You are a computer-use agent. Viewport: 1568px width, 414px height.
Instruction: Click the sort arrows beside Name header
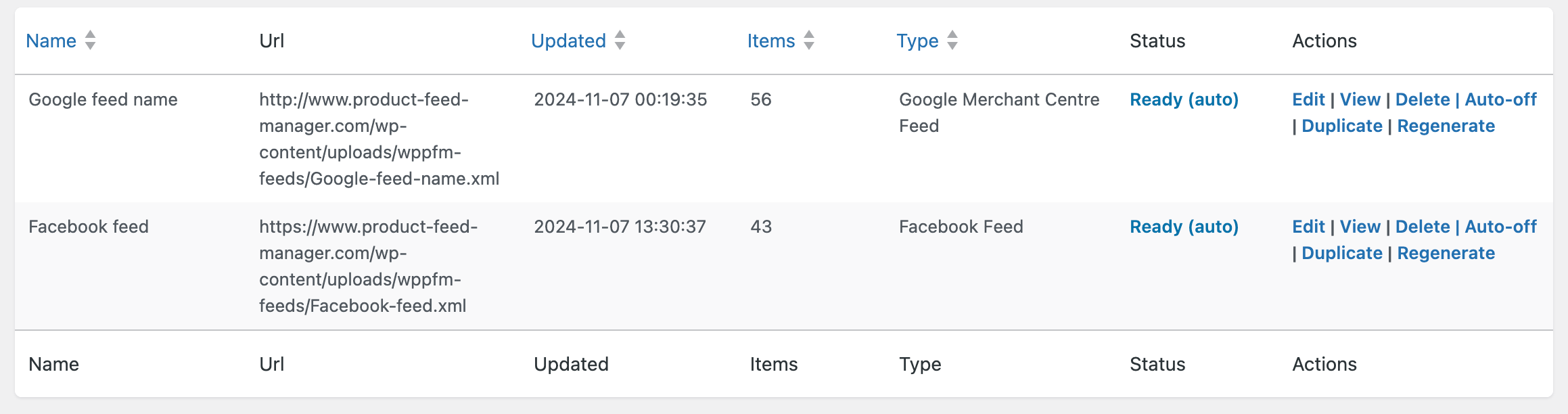(90, 41)
